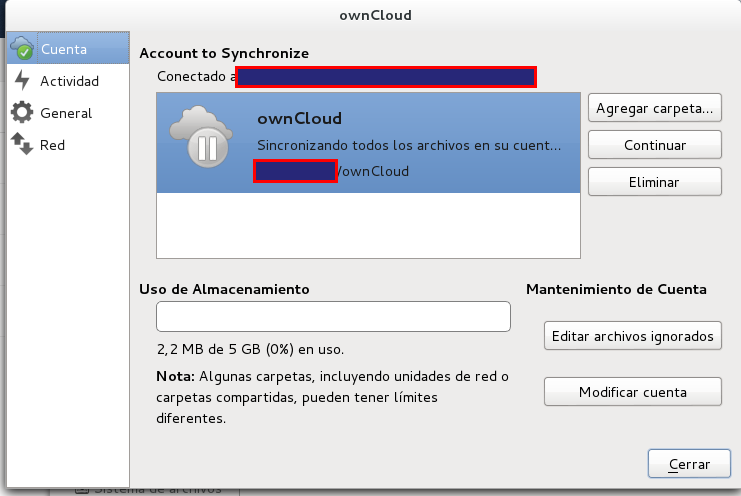Click the 'Mantenimiento de Cuenta' heading
The width and height of the screenshot is (741, 496).
[616, 289]
